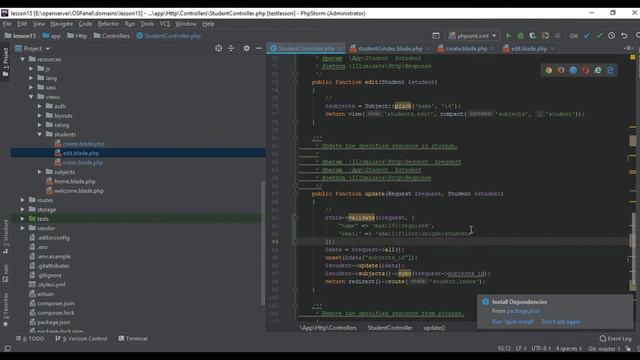Open the Navigate menu
The height and width of the screenshot is (360, 640).
(x=62, y=24)
